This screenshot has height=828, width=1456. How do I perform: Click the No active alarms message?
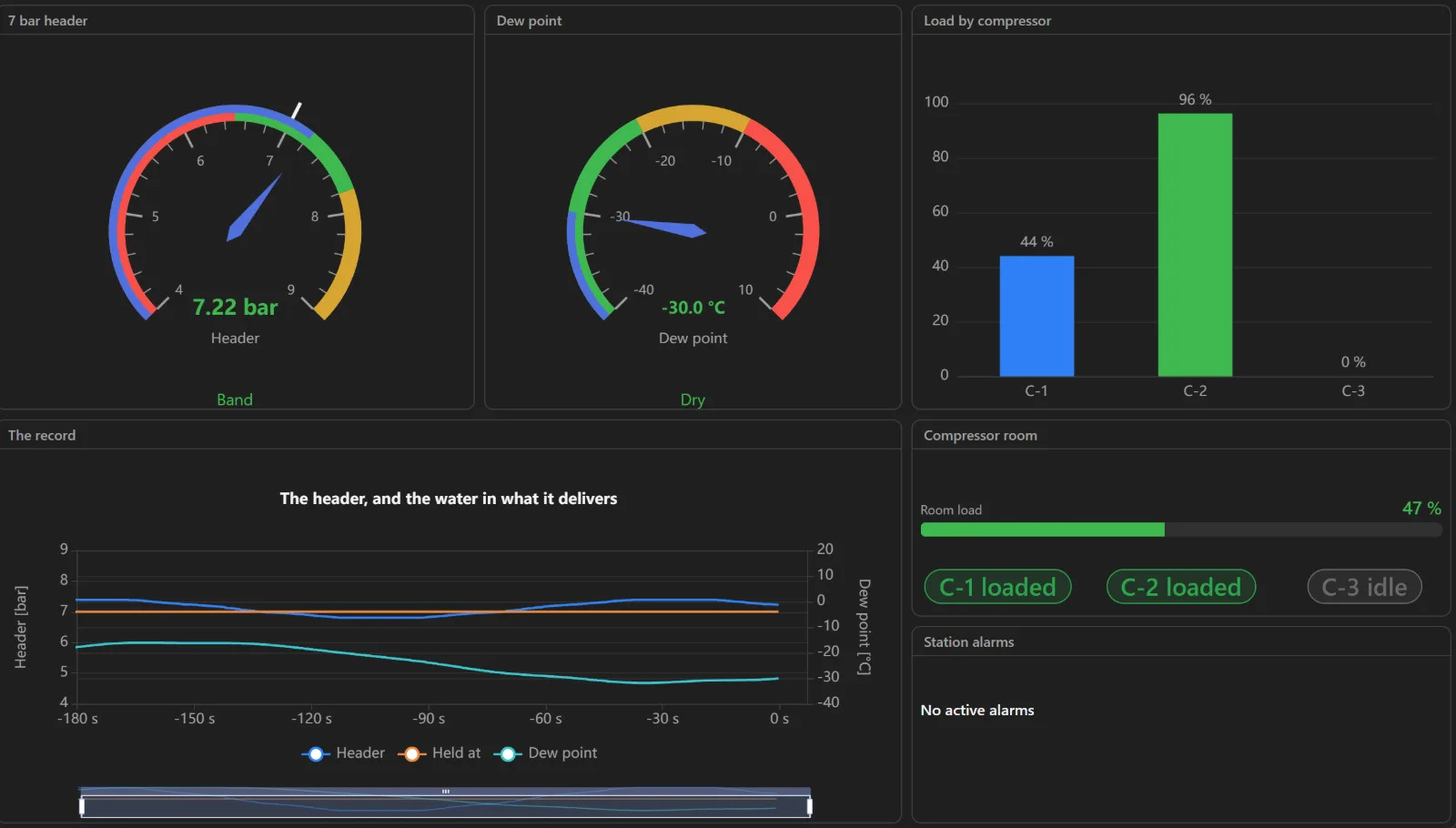[977, 710]
